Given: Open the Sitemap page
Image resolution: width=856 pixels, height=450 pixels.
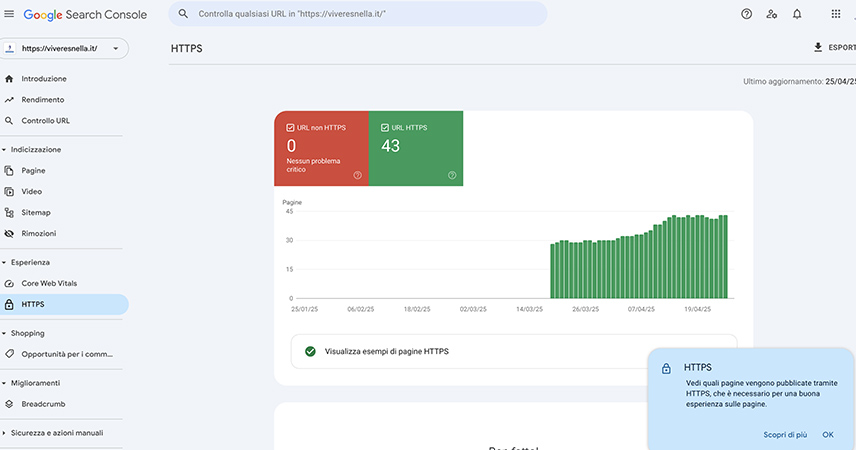Looking at the screenshot, I should [x=36, y=212].
